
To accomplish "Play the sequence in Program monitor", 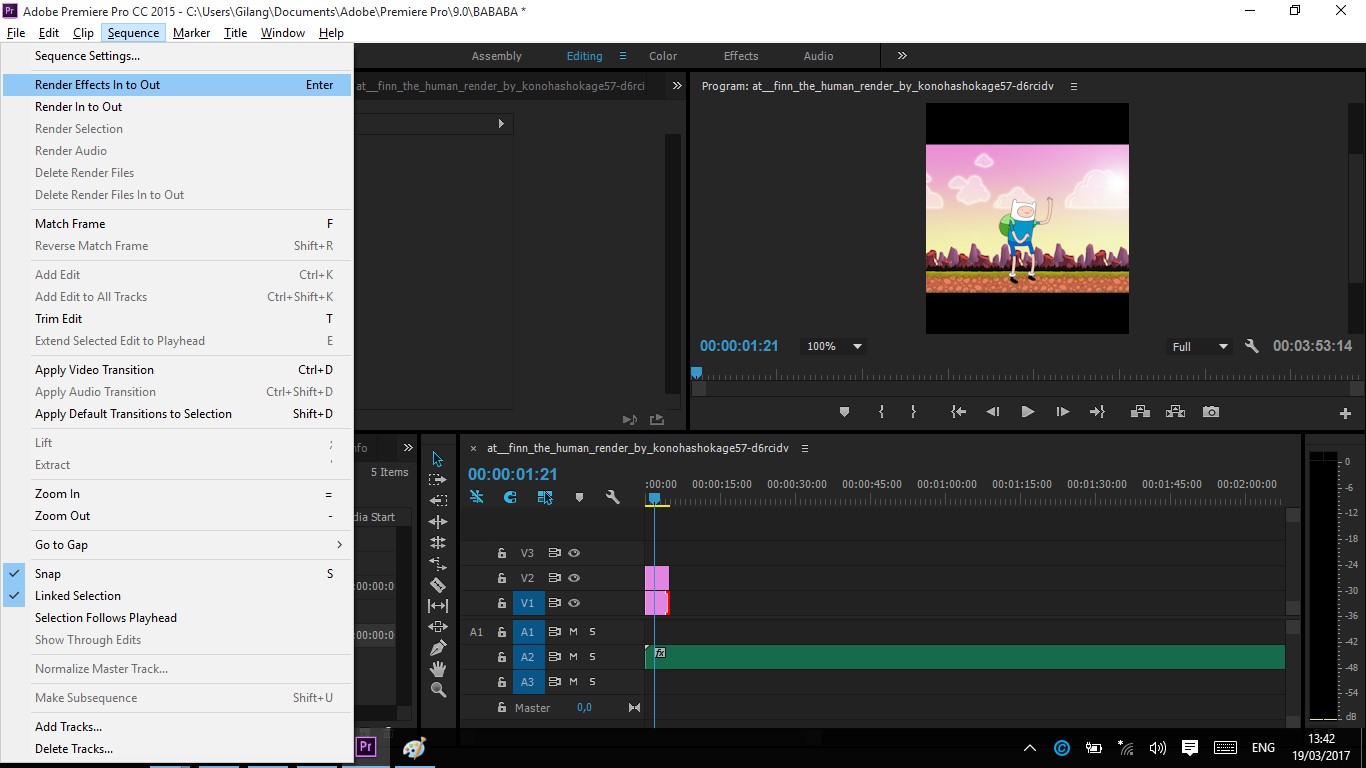I will click(x=1027, y=412).
